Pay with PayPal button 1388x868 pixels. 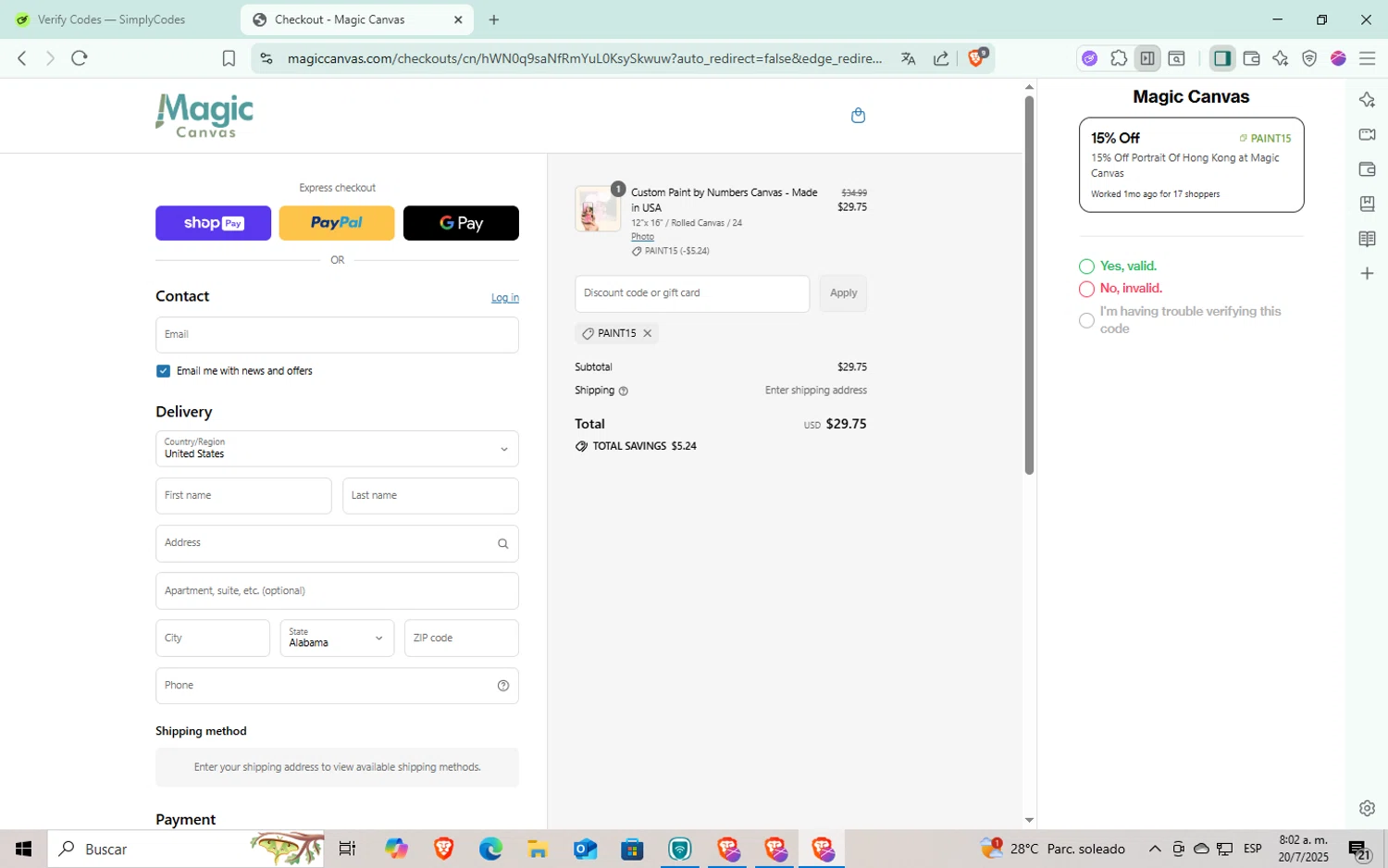point(337,223)
